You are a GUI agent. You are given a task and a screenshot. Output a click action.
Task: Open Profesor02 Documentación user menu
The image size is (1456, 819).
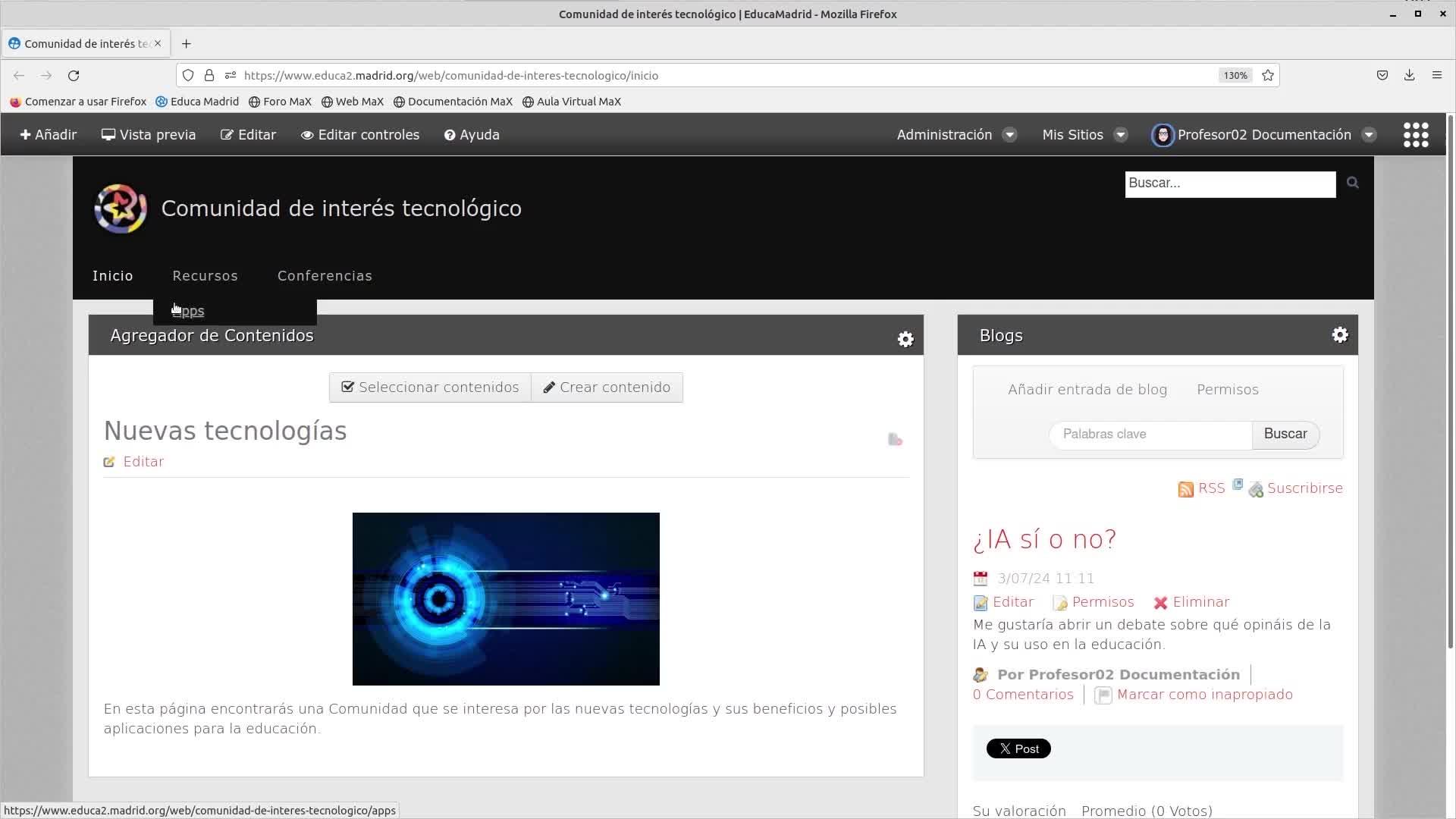pyautogui.click(x=1263, y=135)
